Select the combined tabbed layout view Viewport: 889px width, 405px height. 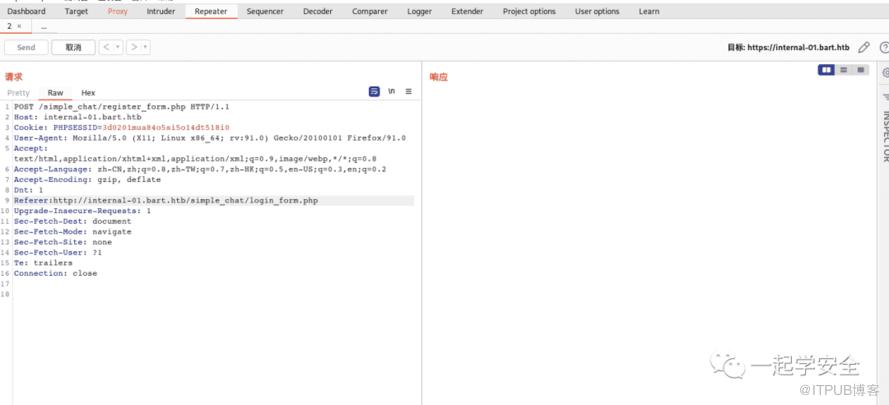tap(859, 70)
